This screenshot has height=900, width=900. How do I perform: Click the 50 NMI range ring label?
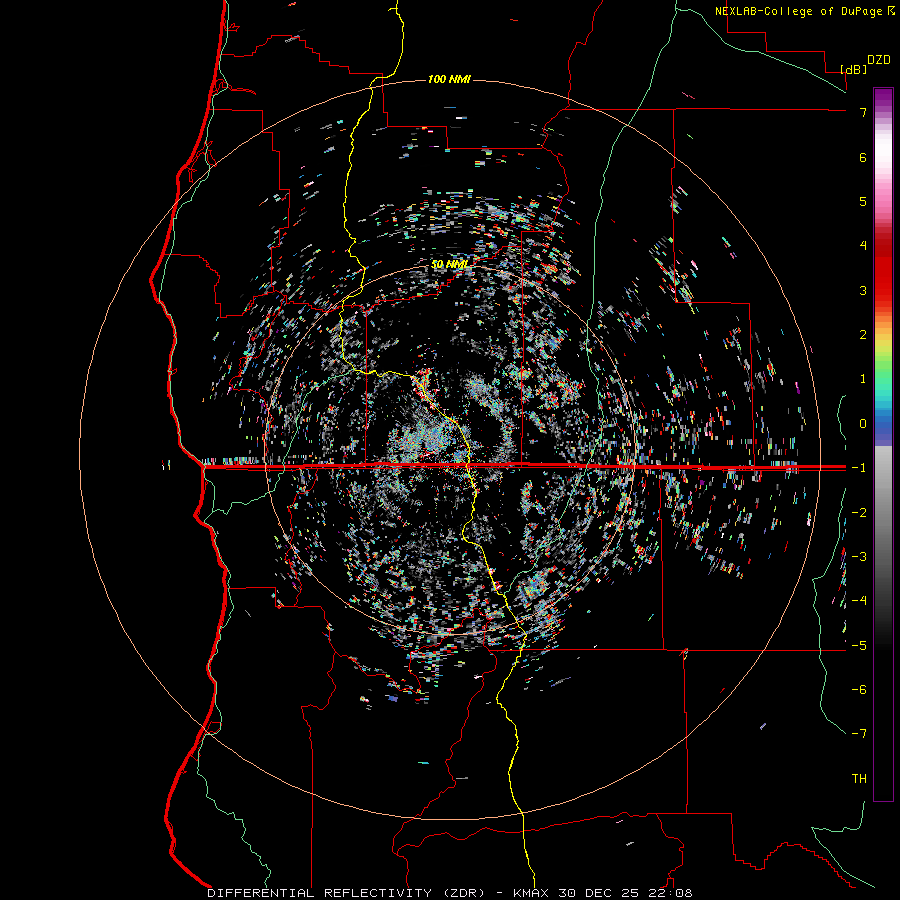pyautogui.click(x=449, y=264)
